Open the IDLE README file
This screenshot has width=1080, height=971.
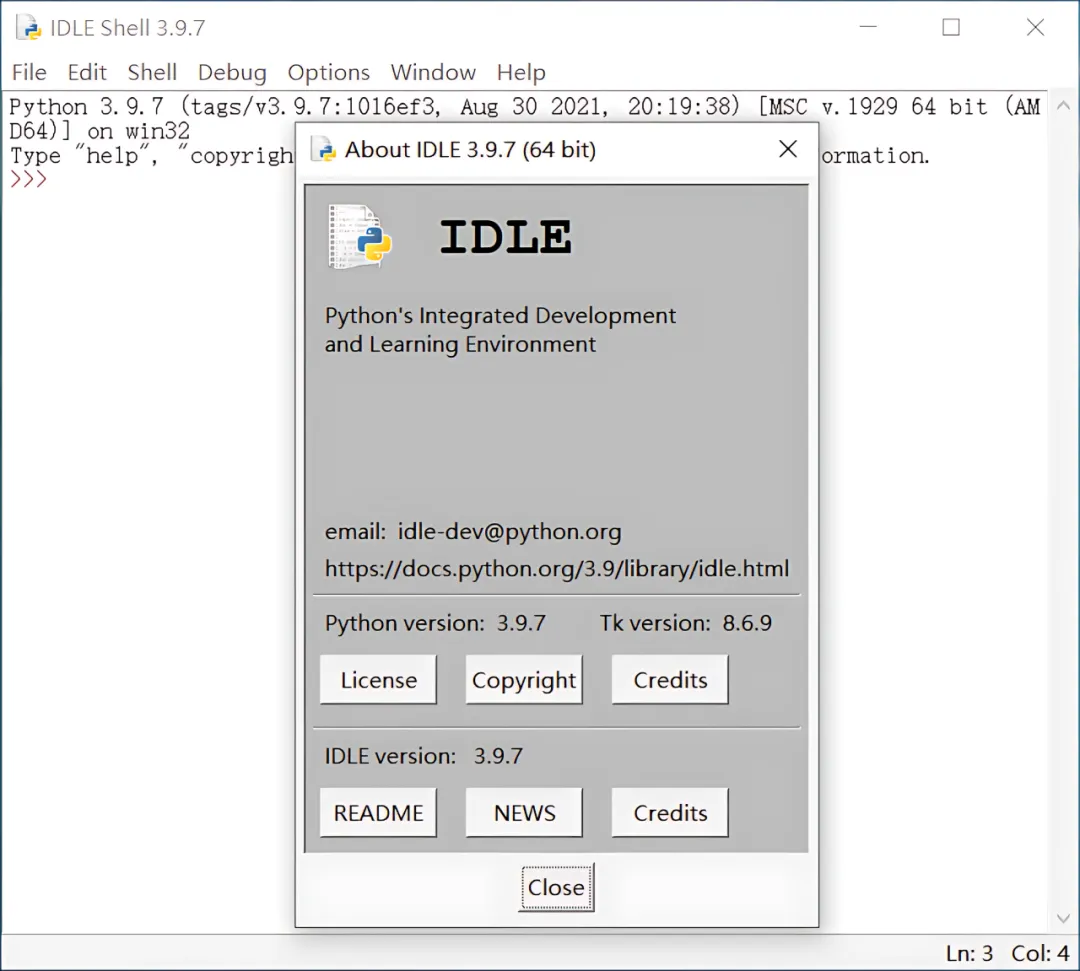point(378,813)
